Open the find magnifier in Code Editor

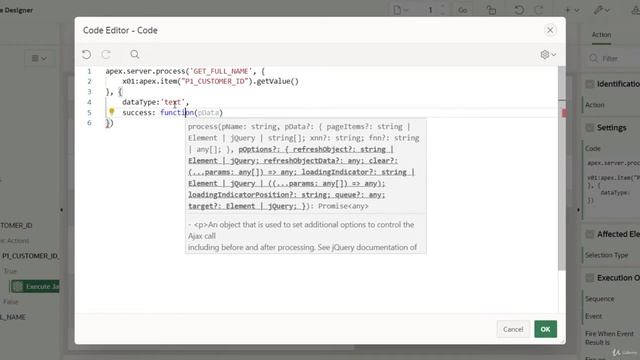(x=135, y=54)
